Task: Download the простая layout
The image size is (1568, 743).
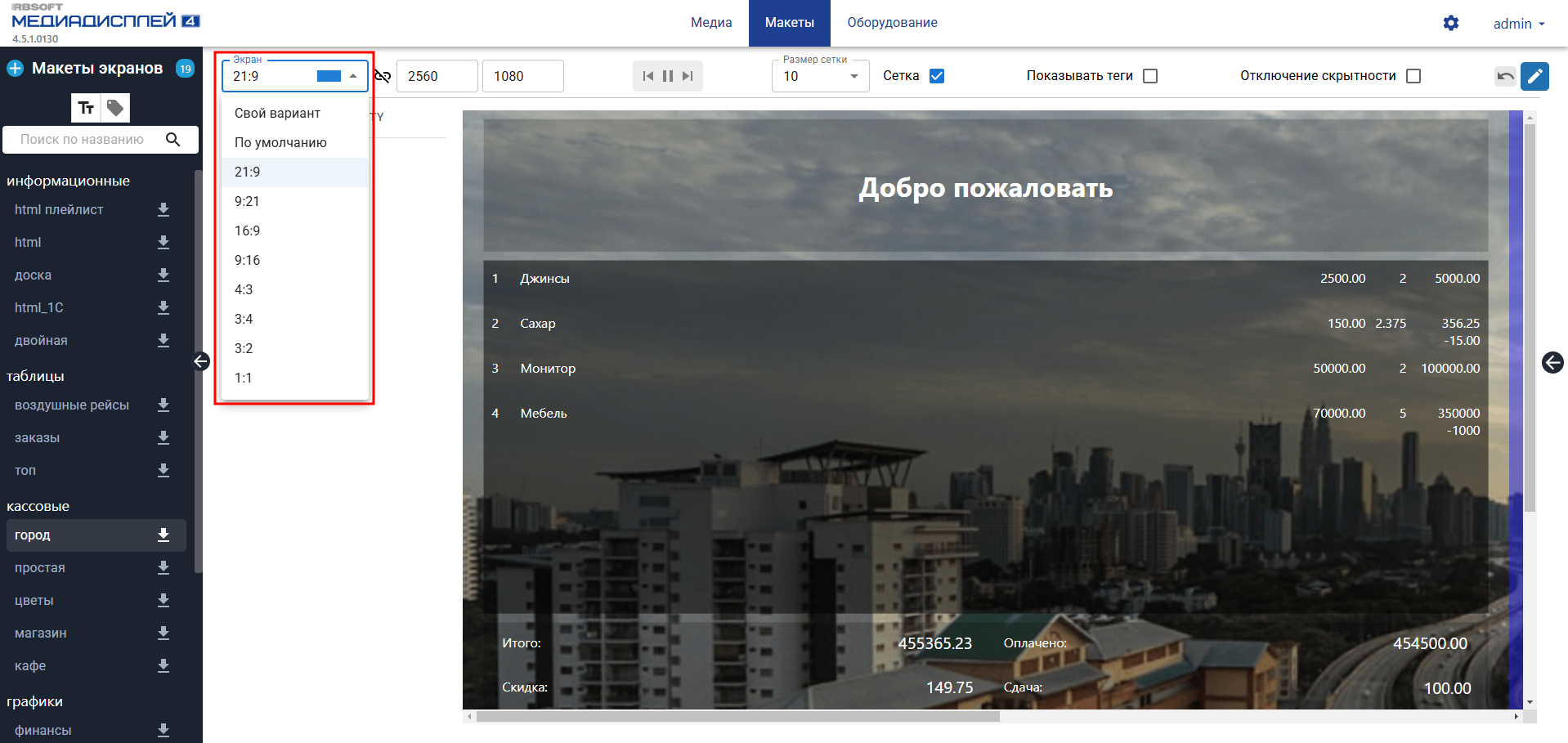Action: pos(164,568)
